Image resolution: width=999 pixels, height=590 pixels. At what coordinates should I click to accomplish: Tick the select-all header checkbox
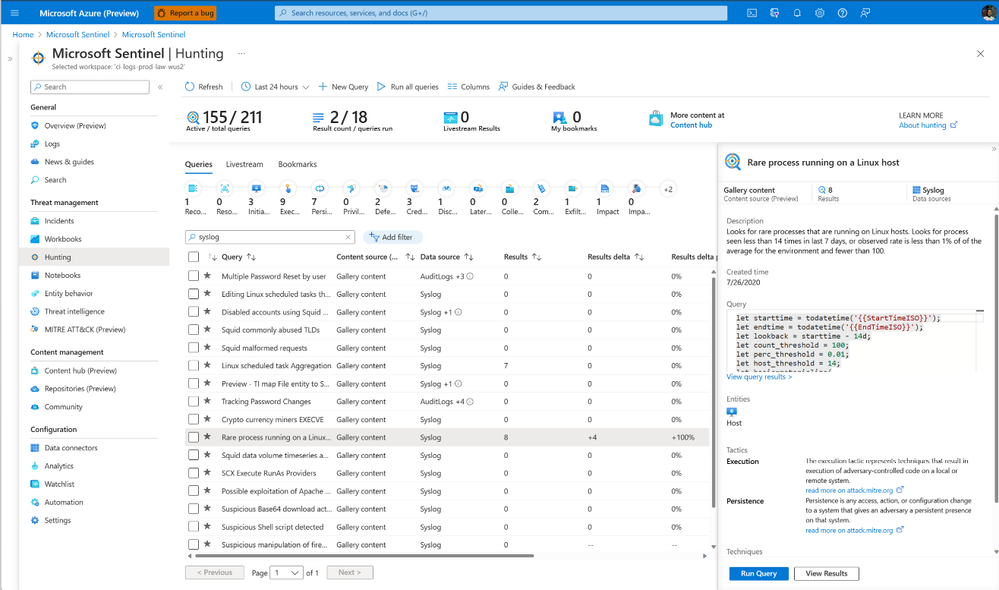(193, 257)
